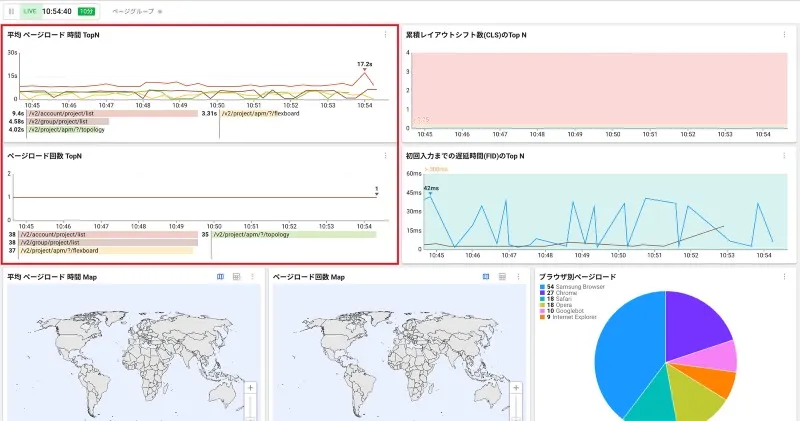Pause the live monitoring with the pause icon
The image size is (800, 421).
pos(11,11)
